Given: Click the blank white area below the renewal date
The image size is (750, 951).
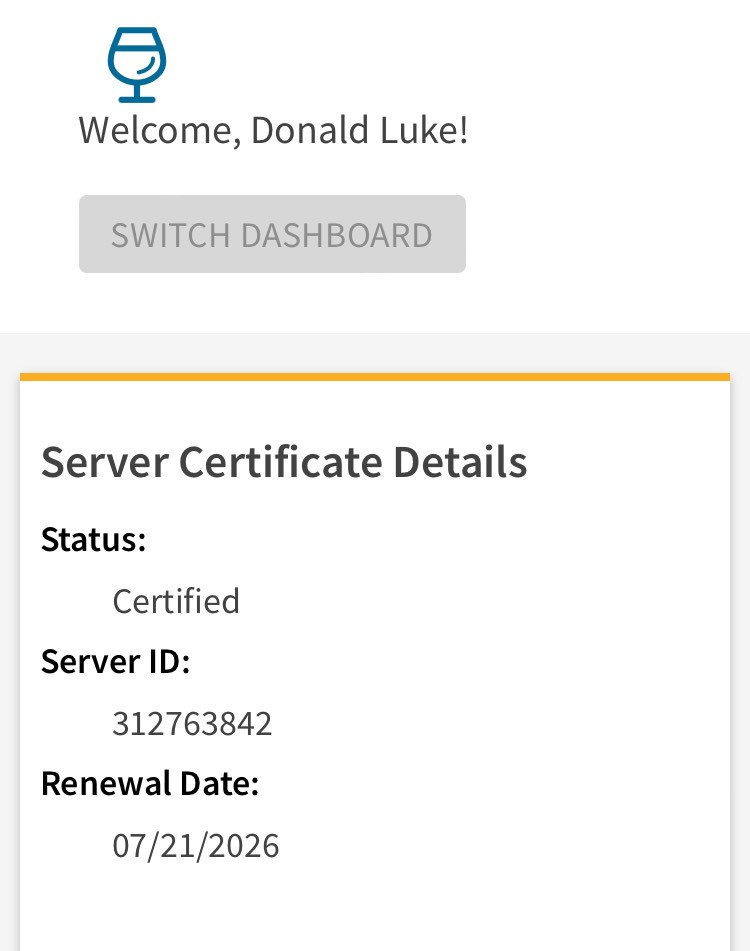Looking at the screenshot, I should tap(375, 910).
